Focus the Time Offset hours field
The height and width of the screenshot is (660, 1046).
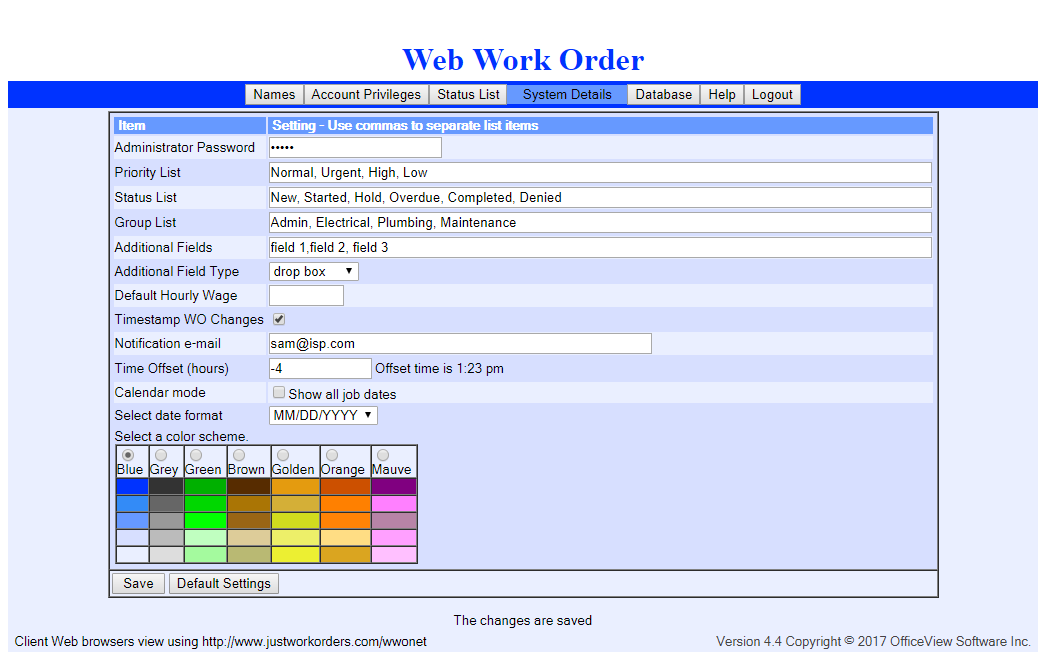point(320,368)
